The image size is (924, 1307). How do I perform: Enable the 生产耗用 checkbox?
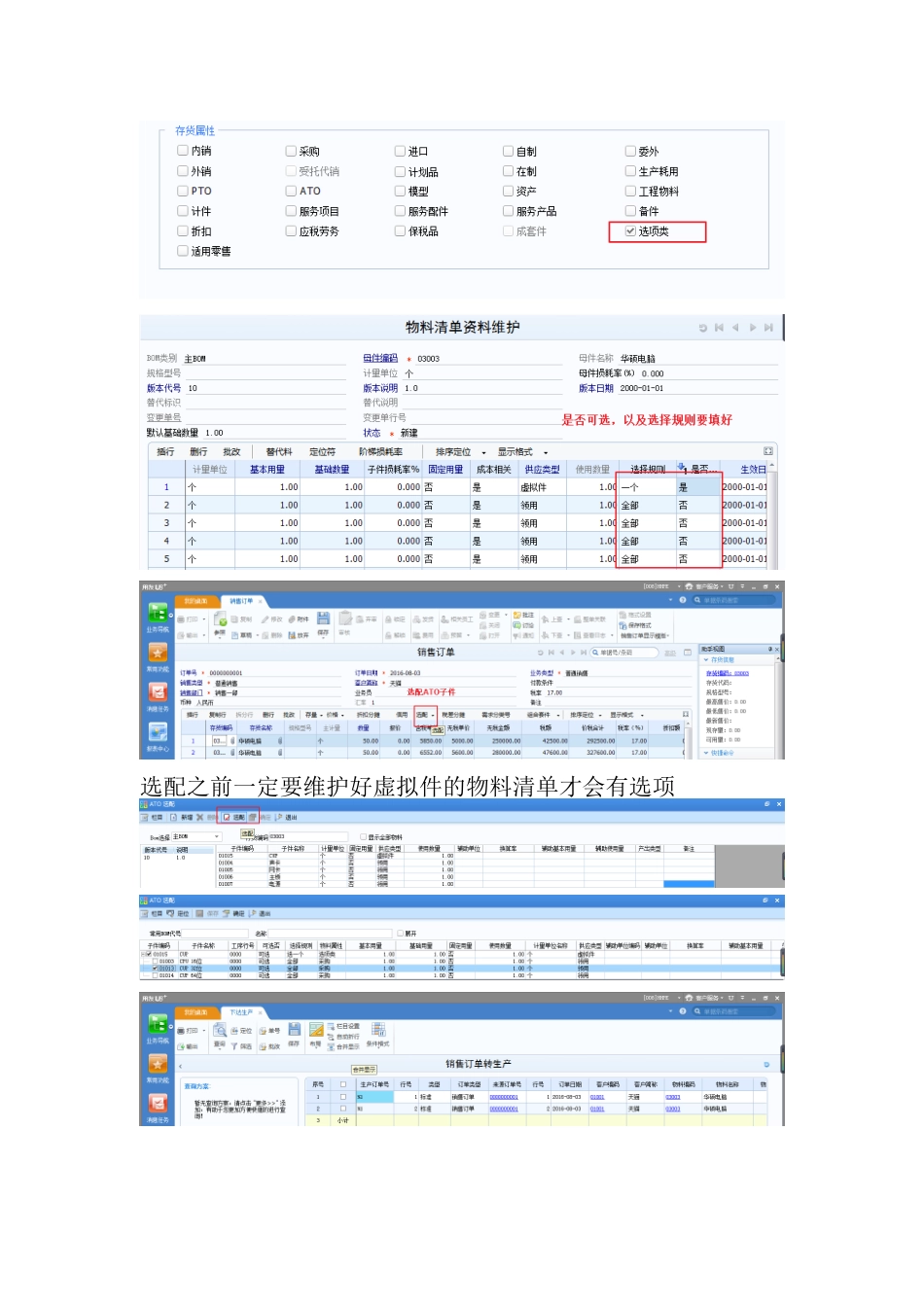630,171
